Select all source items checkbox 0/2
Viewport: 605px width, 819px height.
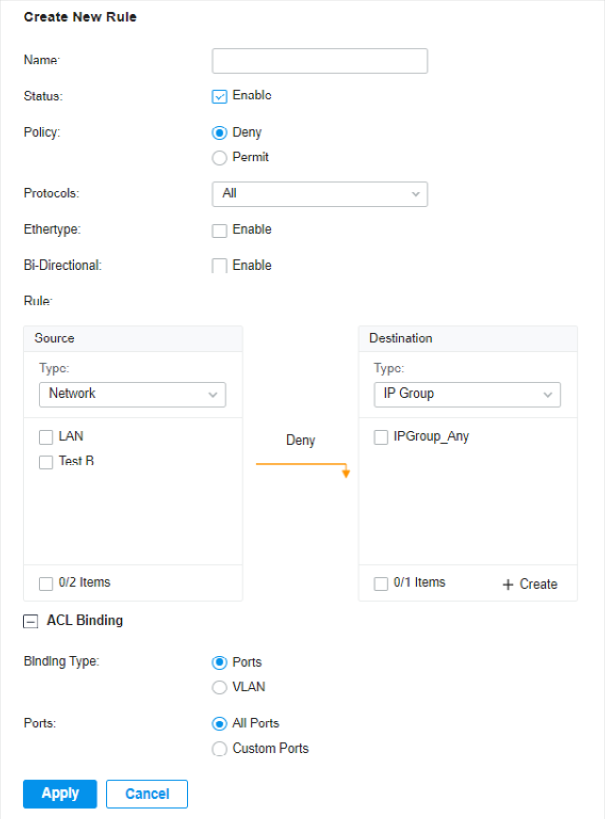pyautogui.click(x=46, y=583)
